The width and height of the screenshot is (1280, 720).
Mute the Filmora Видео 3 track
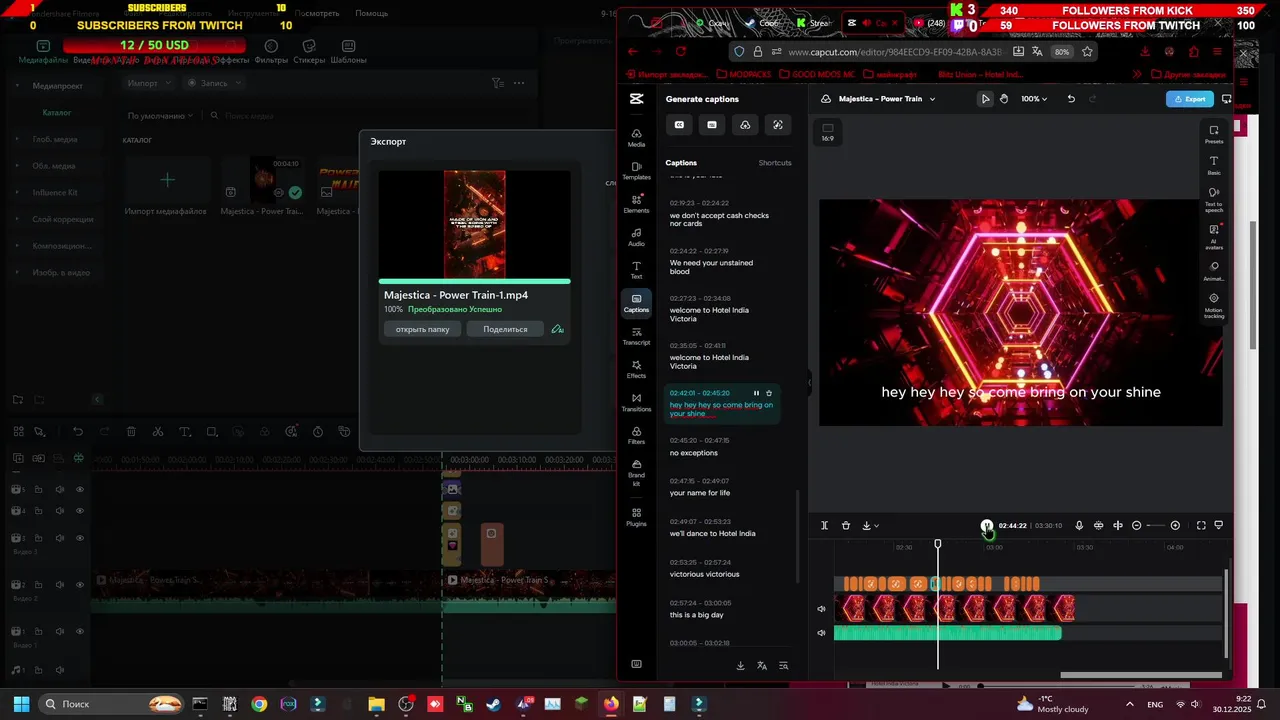click(x=60, y=538)
